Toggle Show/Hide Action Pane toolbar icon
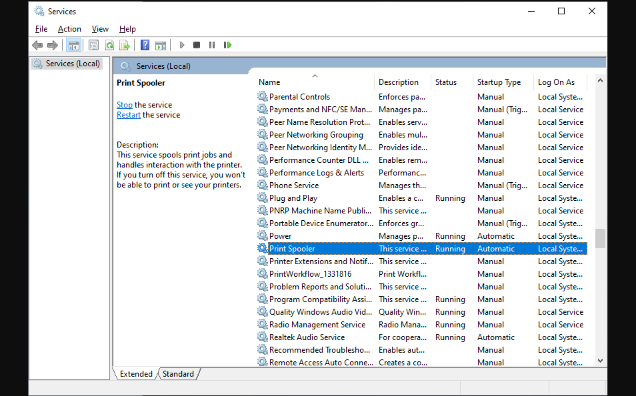This screenshot has height=396, width=636. [x=161, y=45]
